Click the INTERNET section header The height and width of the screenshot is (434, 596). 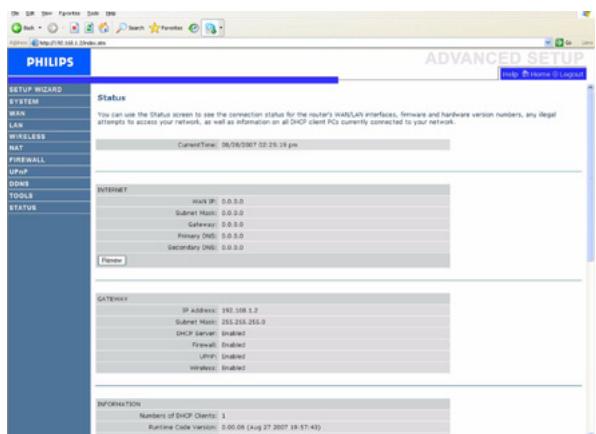[112, 190]
